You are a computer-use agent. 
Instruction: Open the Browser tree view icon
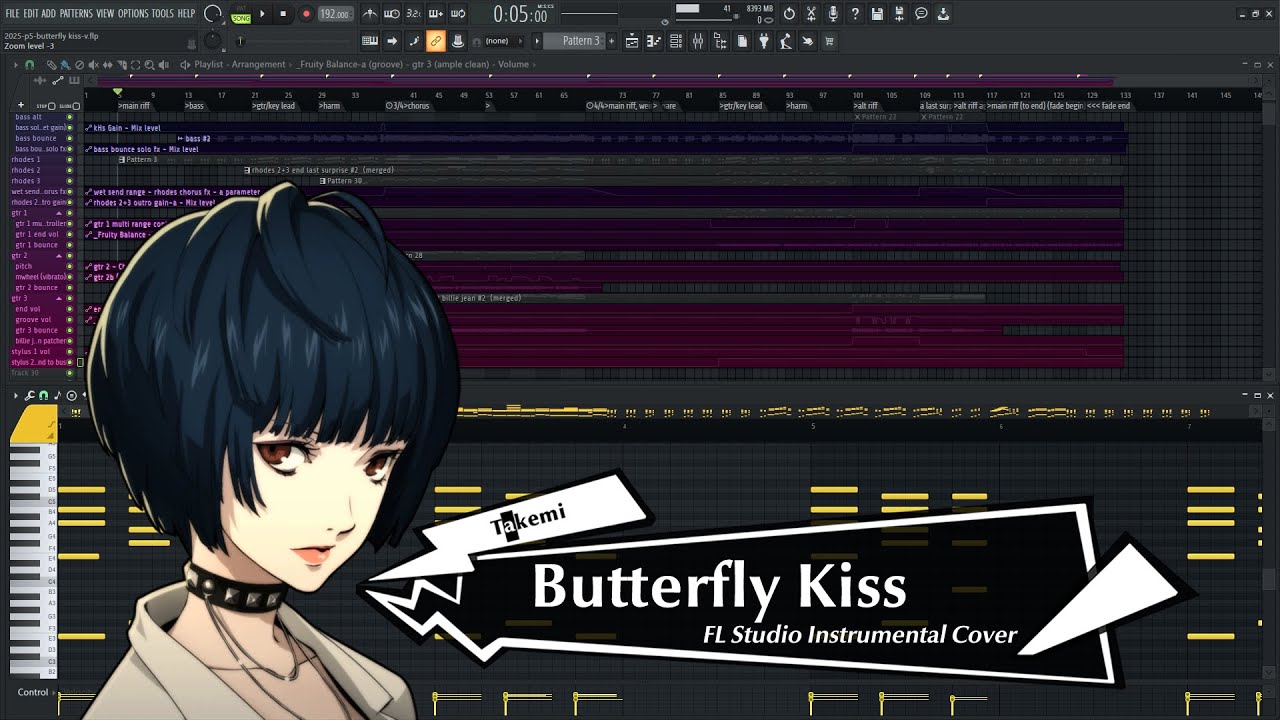tap(720, 41)
